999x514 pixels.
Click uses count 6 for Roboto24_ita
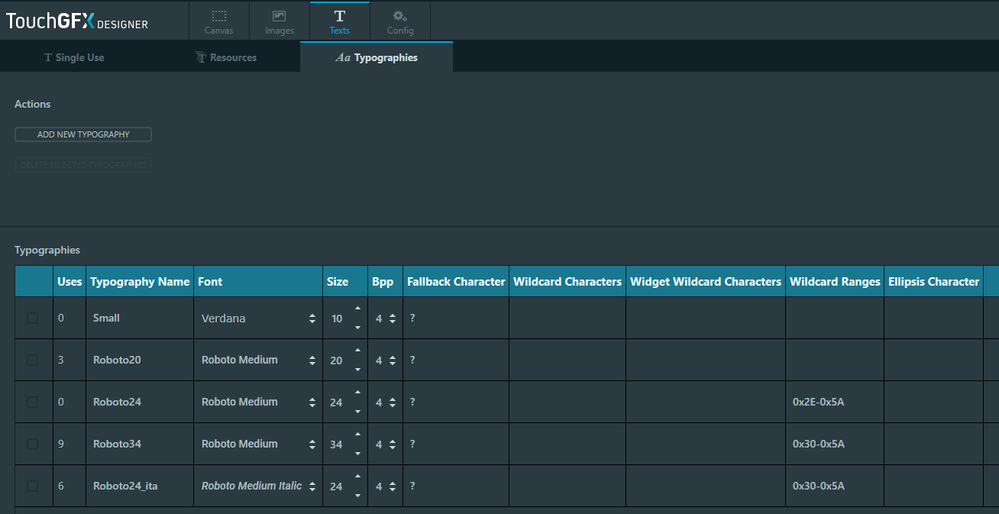pyautogui.click(x=61, y=485)
